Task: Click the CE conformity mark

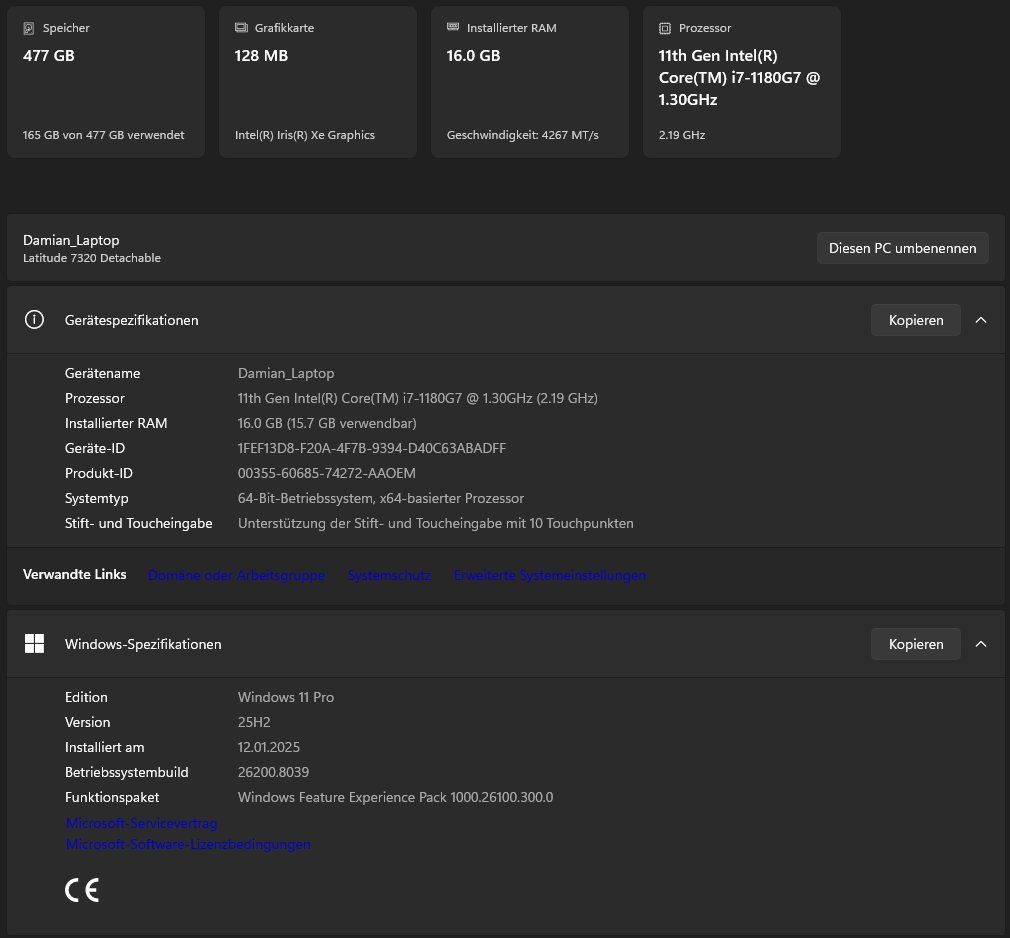Action: coord(82,890)
